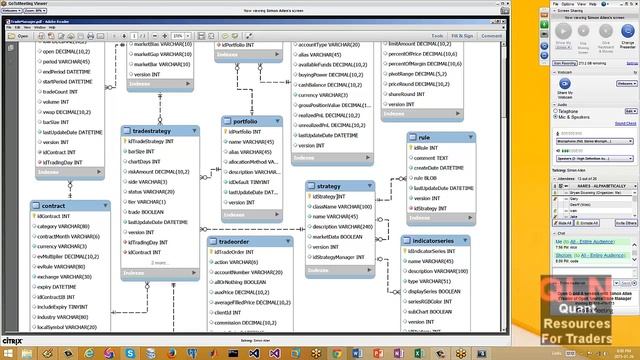Open the Webcams dropdown in viewer top bar
The height and width of the screenshot is (360, 640).
click(11, 11)
